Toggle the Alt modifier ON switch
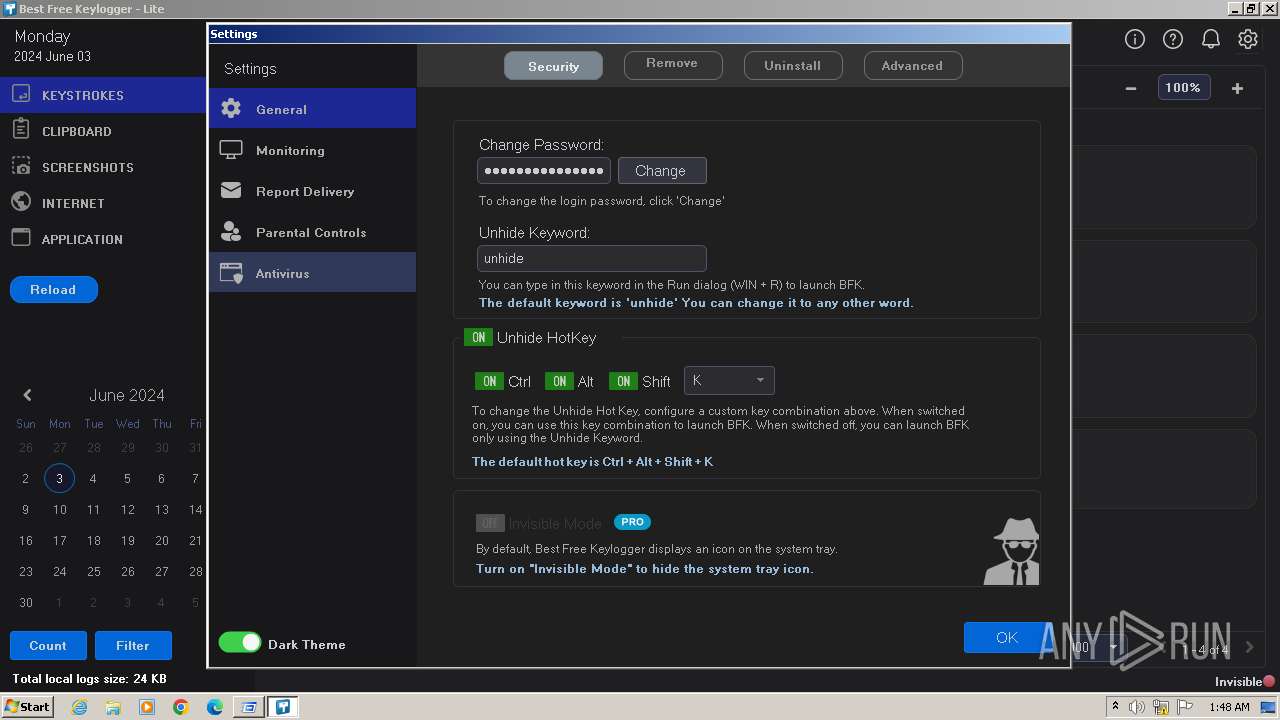1280x720 pixels. click(x=559, y=381)
